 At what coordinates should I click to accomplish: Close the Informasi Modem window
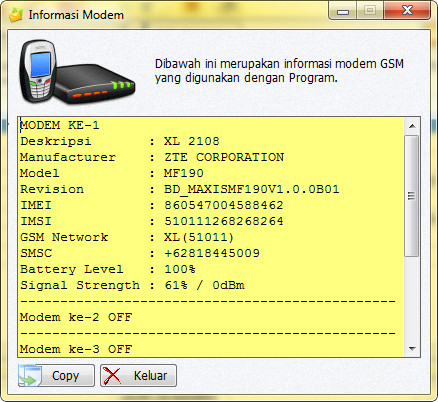click(x=407, y=10)
